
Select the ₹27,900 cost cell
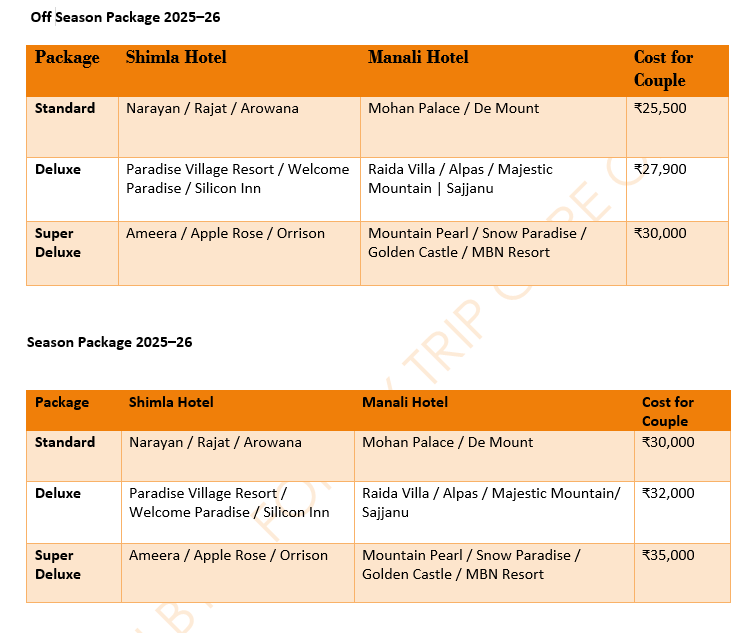(x=660, y=169)
